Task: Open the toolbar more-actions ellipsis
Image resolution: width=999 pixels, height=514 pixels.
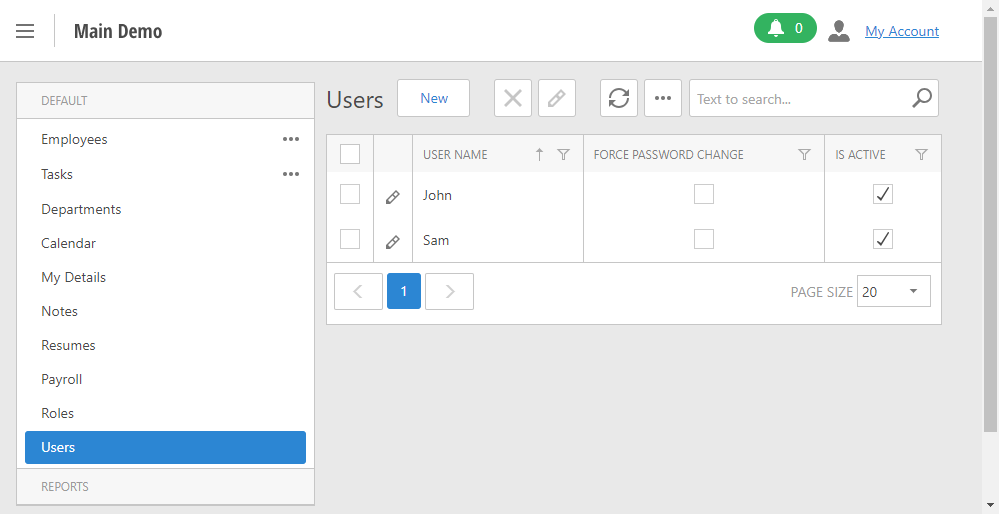Action: click(x=663, y=98)
